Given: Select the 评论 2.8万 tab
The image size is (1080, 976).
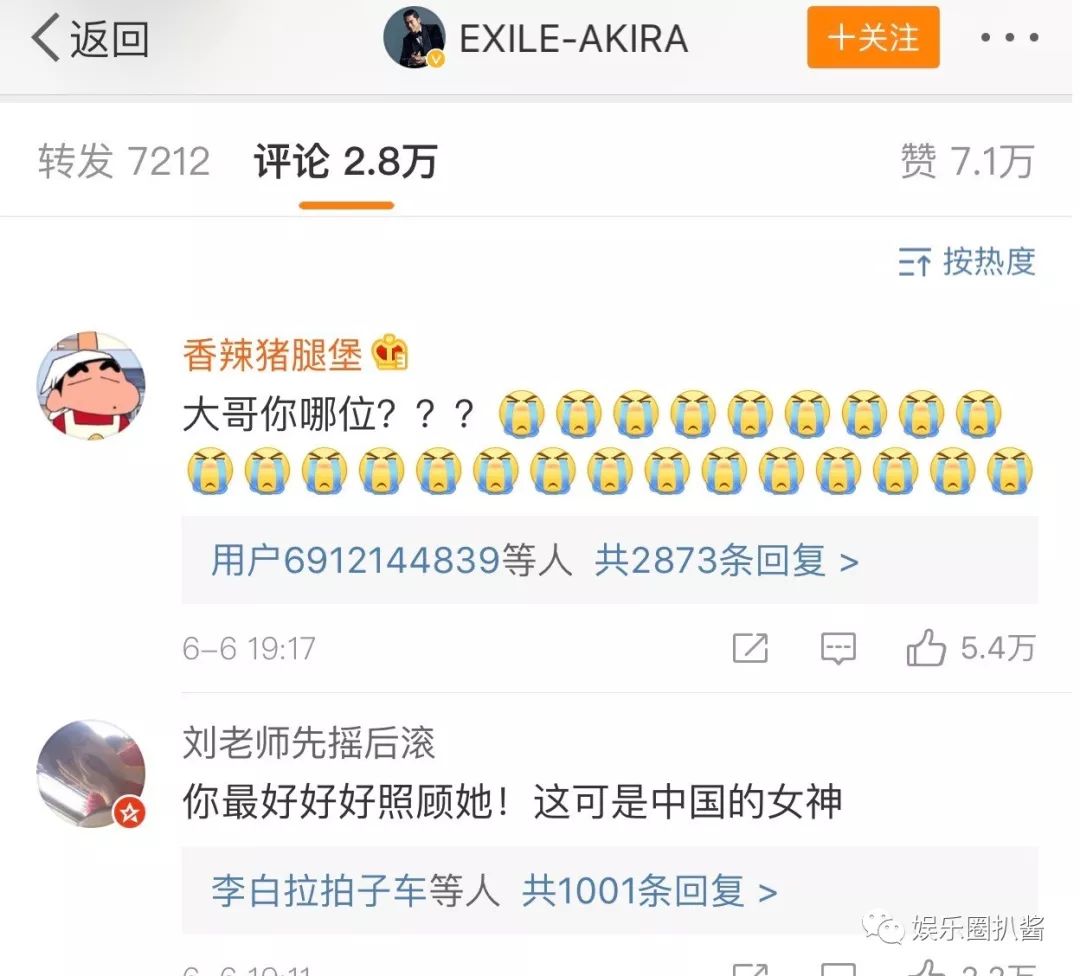Looking at the screenshot, I should point(346,162).
